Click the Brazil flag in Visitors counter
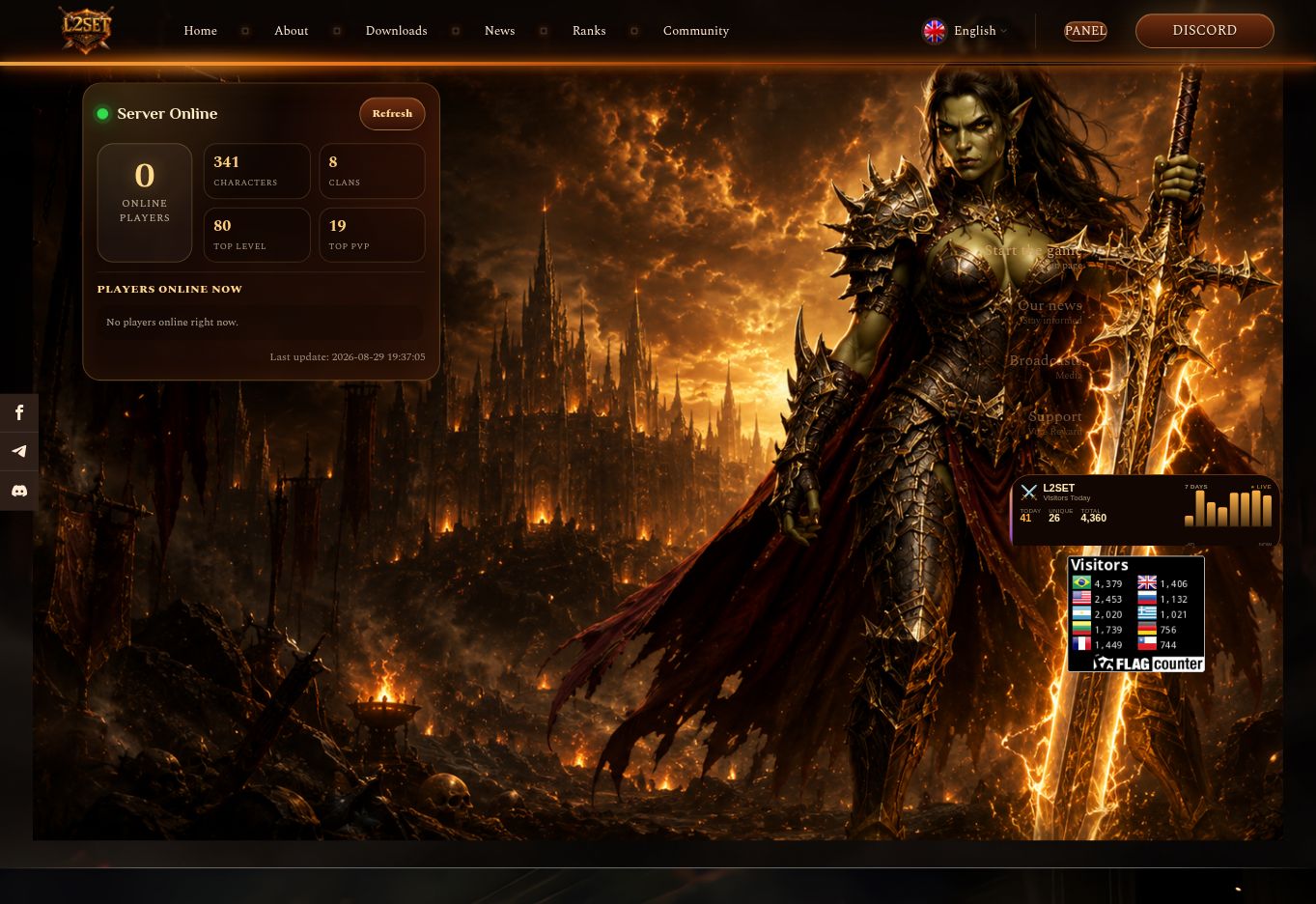This screenshot has width=1316, height=904. pyautogui.click(x=1081, y=583)
